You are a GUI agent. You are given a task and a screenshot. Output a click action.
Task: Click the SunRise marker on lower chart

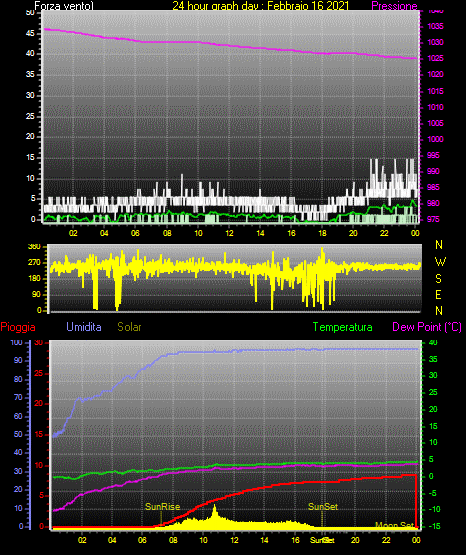pyautogui.click(x=162, y=507)
